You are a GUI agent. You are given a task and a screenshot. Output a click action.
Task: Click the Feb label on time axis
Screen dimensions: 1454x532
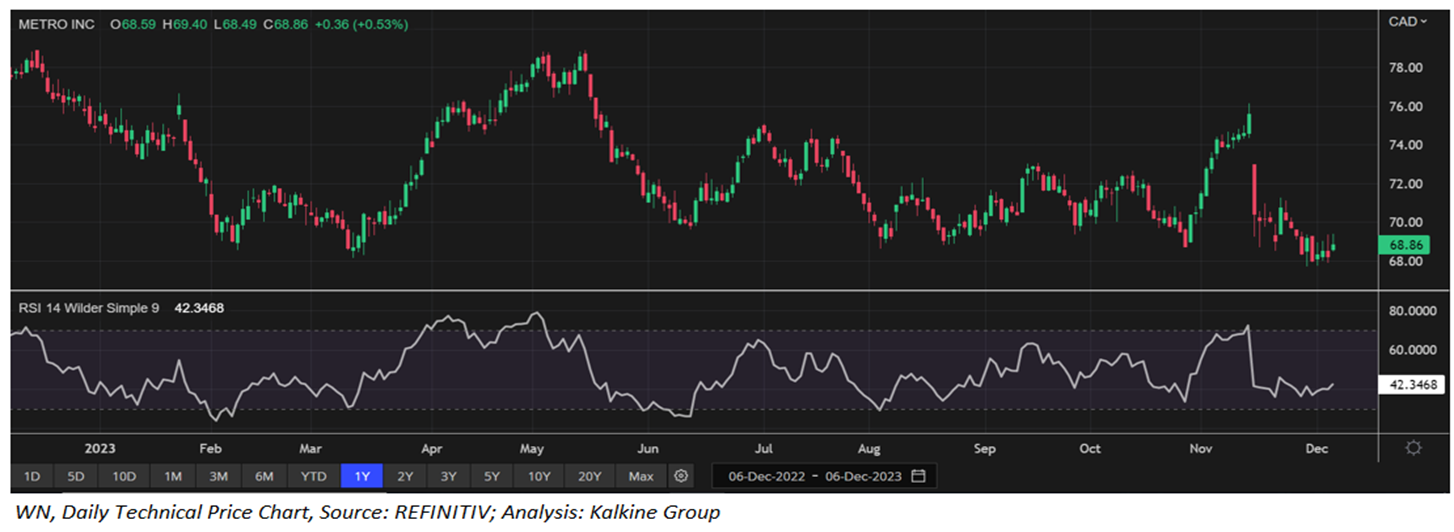coord(210,448)
